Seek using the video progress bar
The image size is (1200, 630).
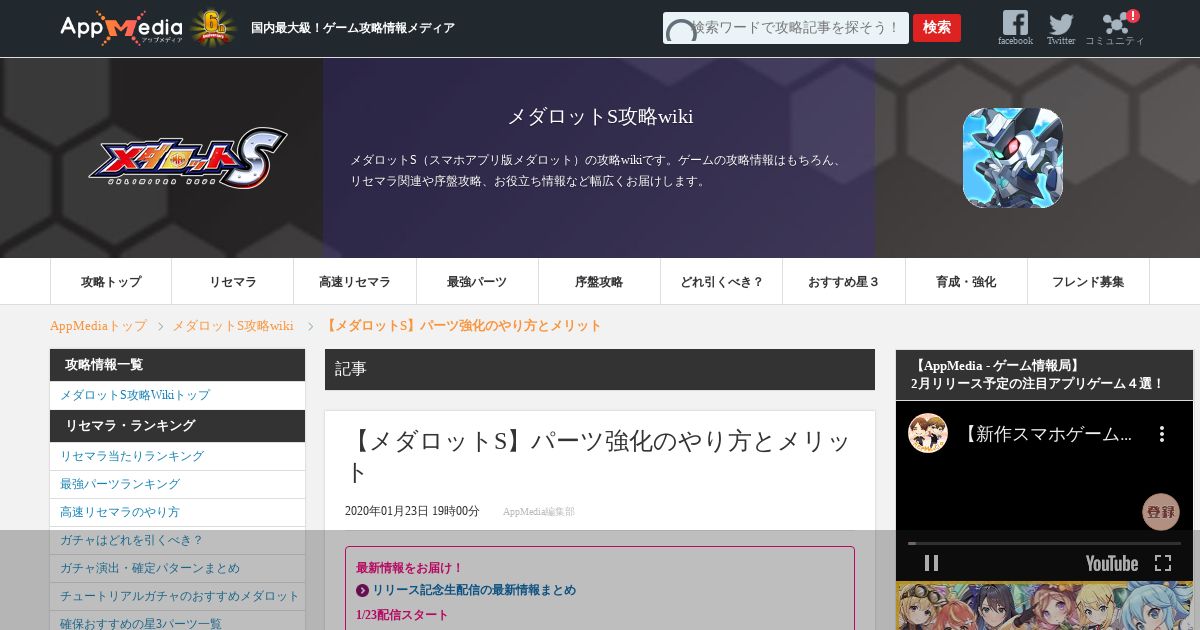point(1044,543)
